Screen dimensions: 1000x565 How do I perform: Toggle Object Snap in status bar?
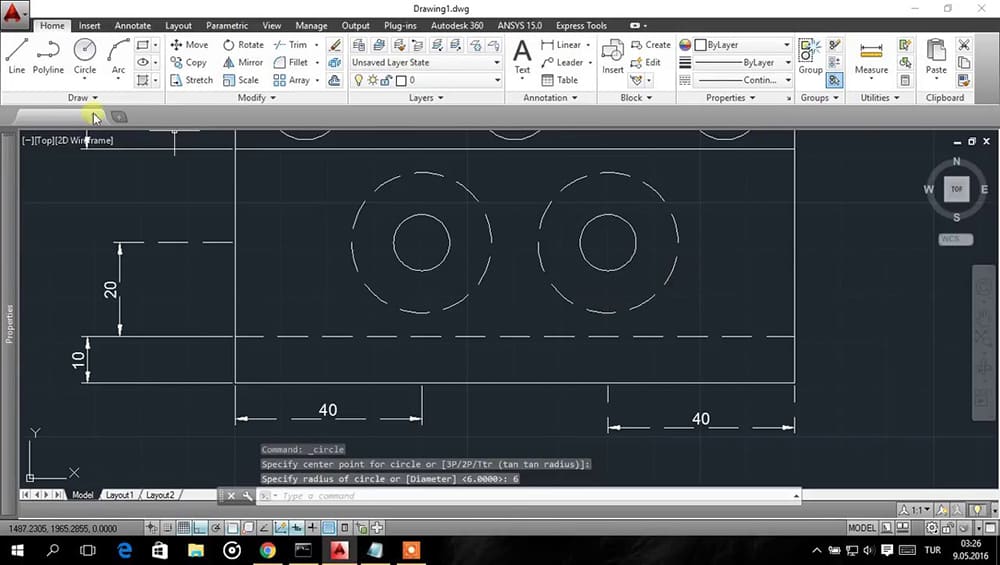pyautogui.click(x=232, y=527)
